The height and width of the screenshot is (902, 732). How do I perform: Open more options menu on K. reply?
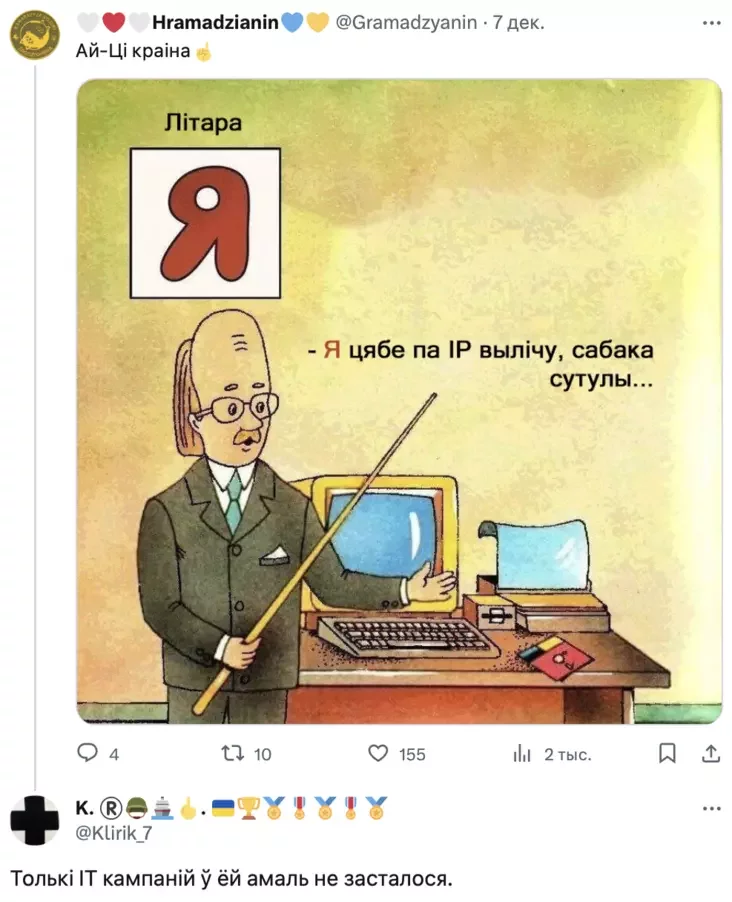tap(711, 808)
